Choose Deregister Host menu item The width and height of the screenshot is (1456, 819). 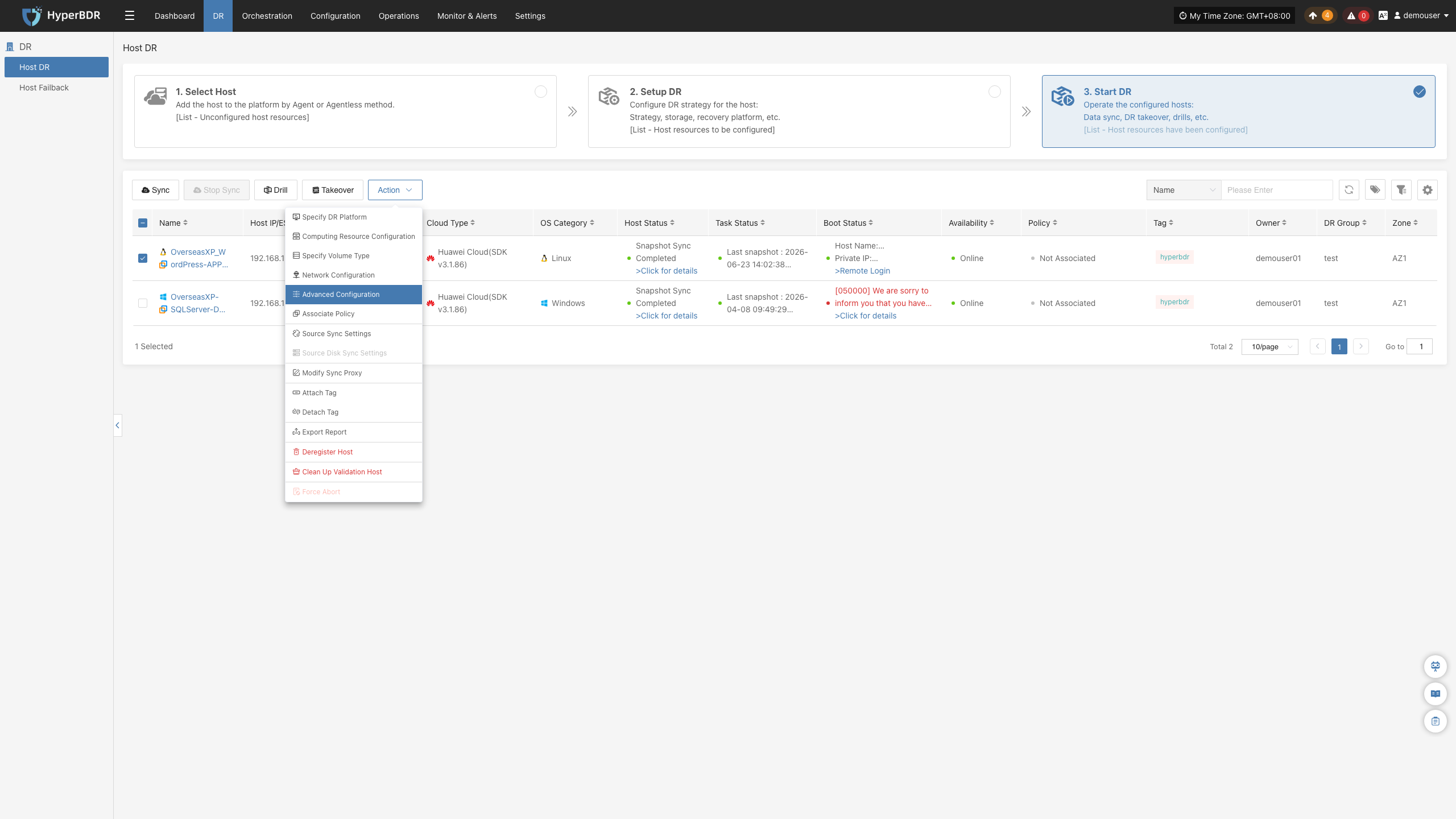353,452
